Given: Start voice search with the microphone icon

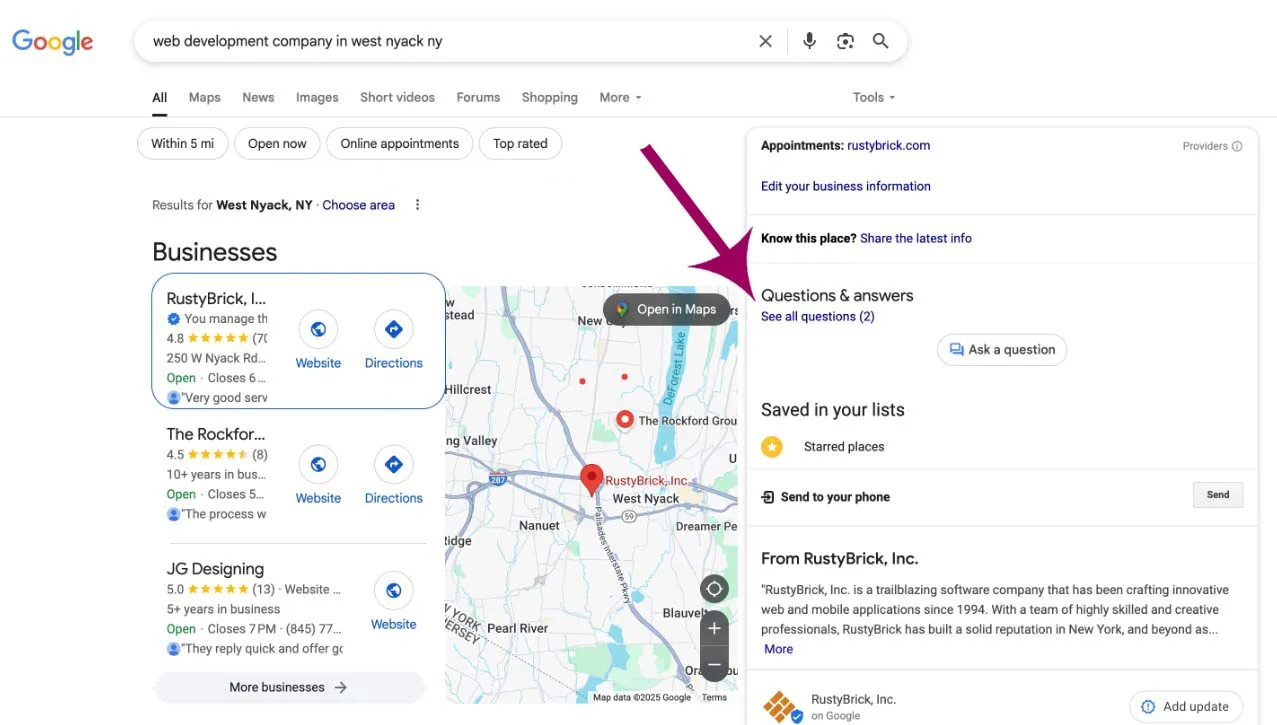Looking at the screenshot, I should coord(809,41).
